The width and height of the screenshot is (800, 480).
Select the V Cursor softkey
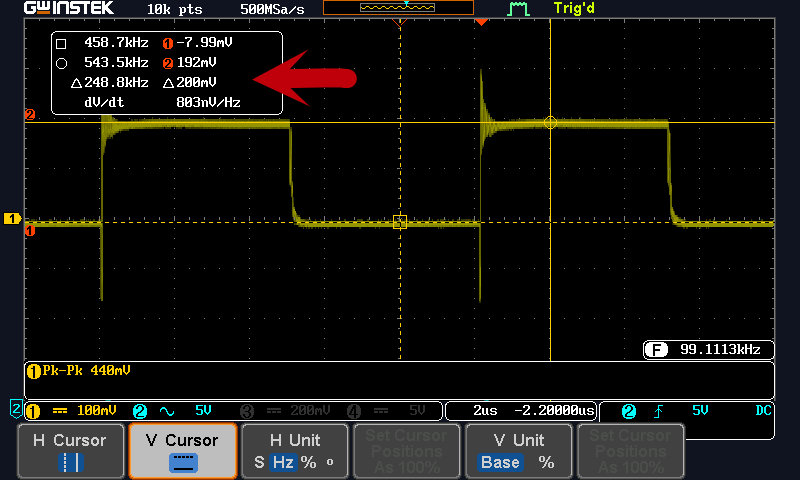pos(183,451)
